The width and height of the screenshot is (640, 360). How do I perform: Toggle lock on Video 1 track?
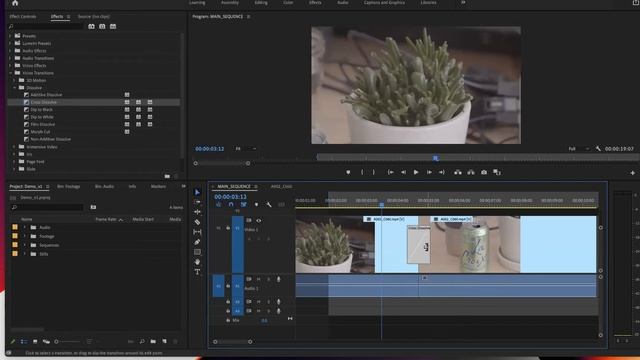228,228
